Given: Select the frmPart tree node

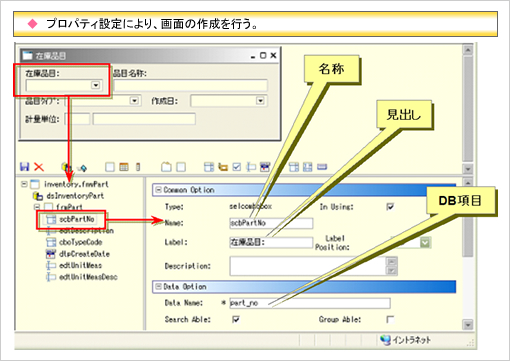Looking at the screenshot, I should 69,207.
